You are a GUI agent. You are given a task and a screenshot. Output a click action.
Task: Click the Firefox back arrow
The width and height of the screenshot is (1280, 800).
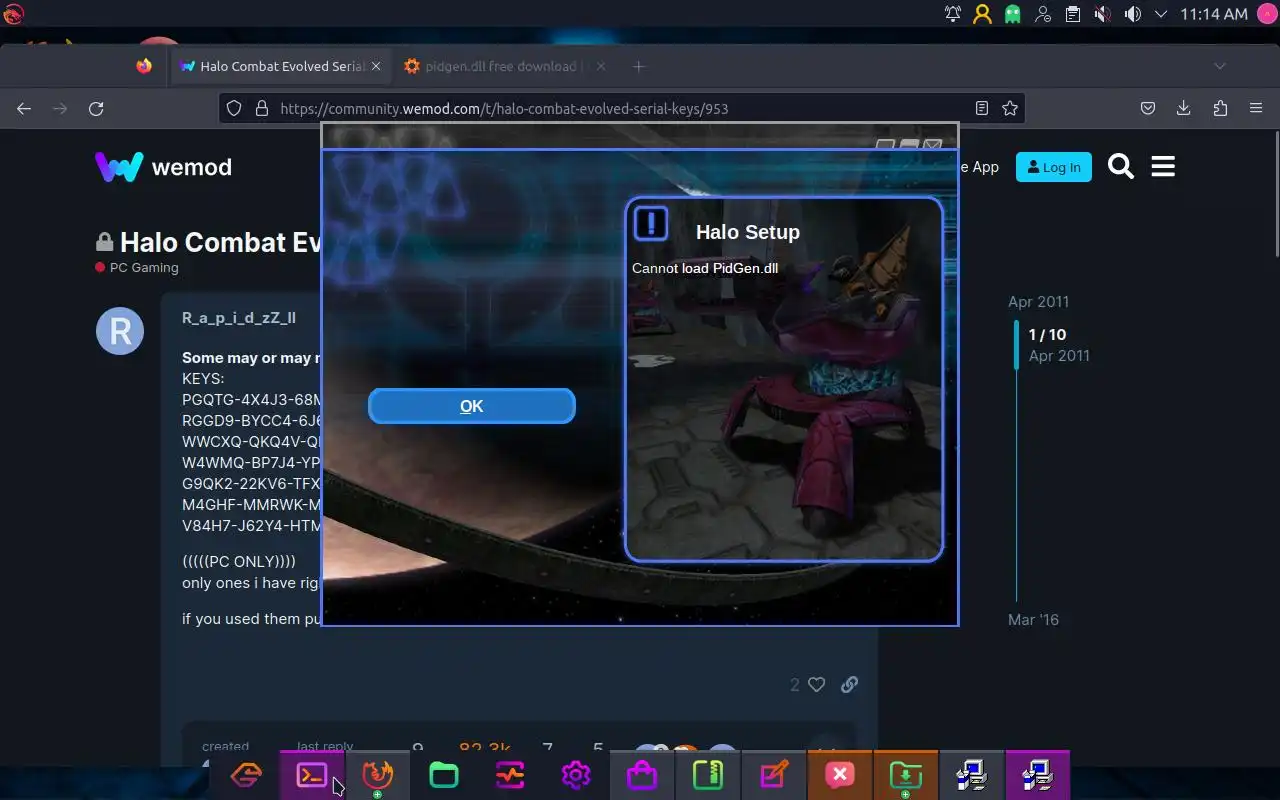[x=24, y=108]
